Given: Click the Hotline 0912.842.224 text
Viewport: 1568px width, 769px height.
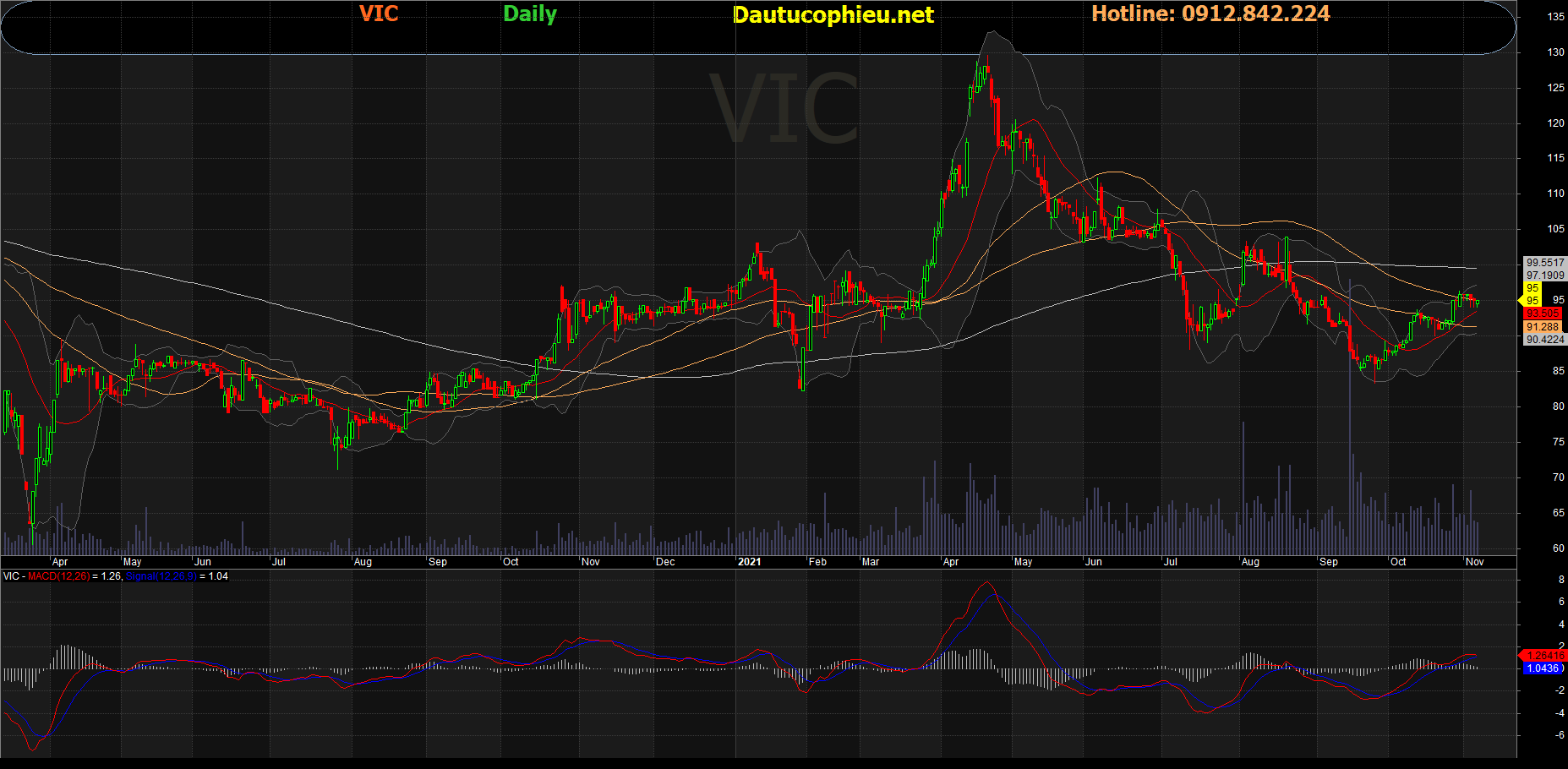Looking at the screenshot, I should [1210, 14].
